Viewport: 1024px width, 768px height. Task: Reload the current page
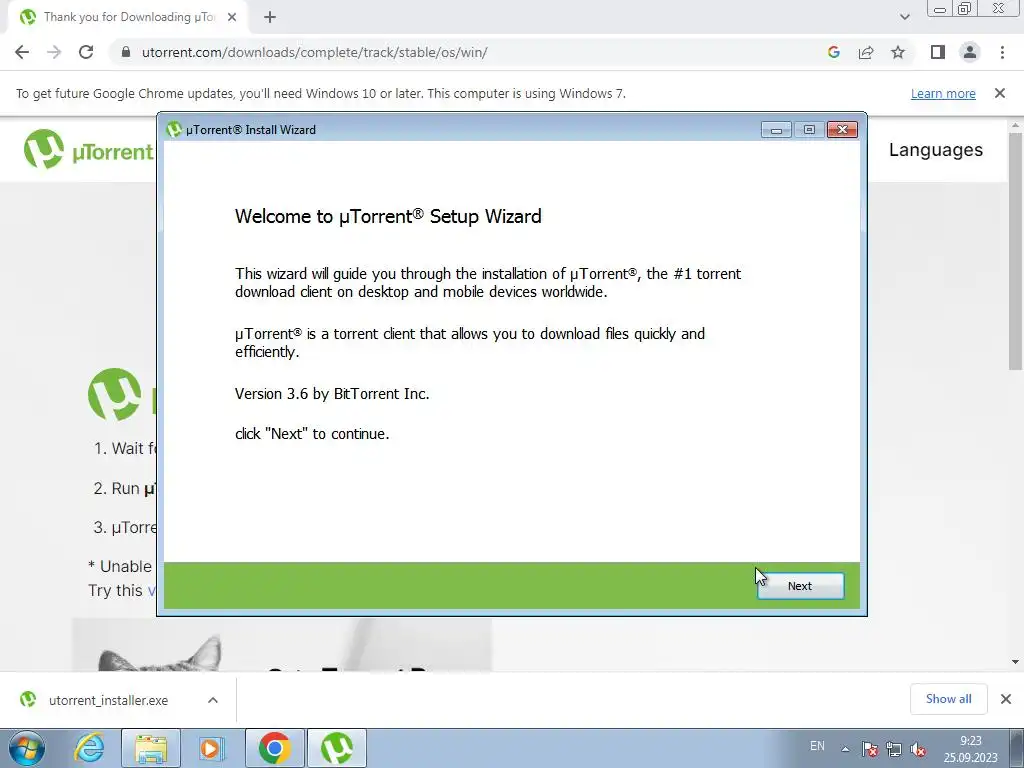coord(86,52)
